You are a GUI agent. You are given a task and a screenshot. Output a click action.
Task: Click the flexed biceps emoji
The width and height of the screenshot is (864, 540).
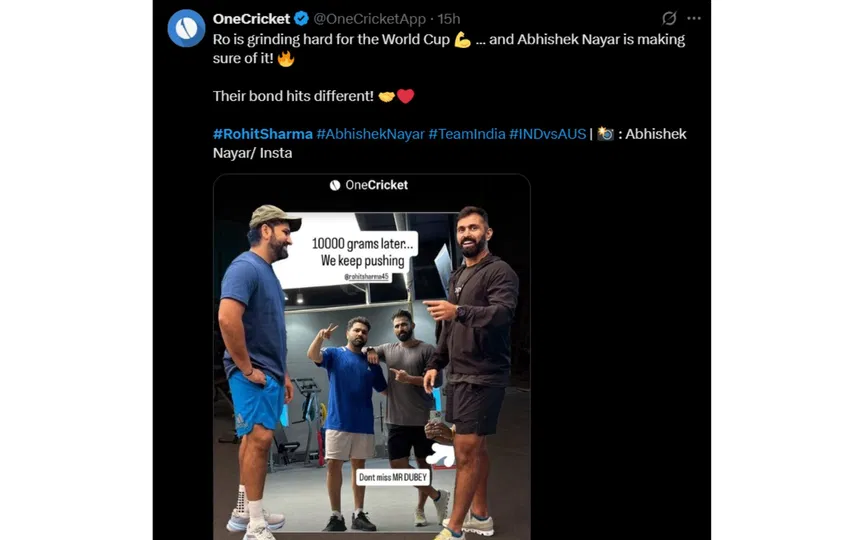click(x=462, y=40)
